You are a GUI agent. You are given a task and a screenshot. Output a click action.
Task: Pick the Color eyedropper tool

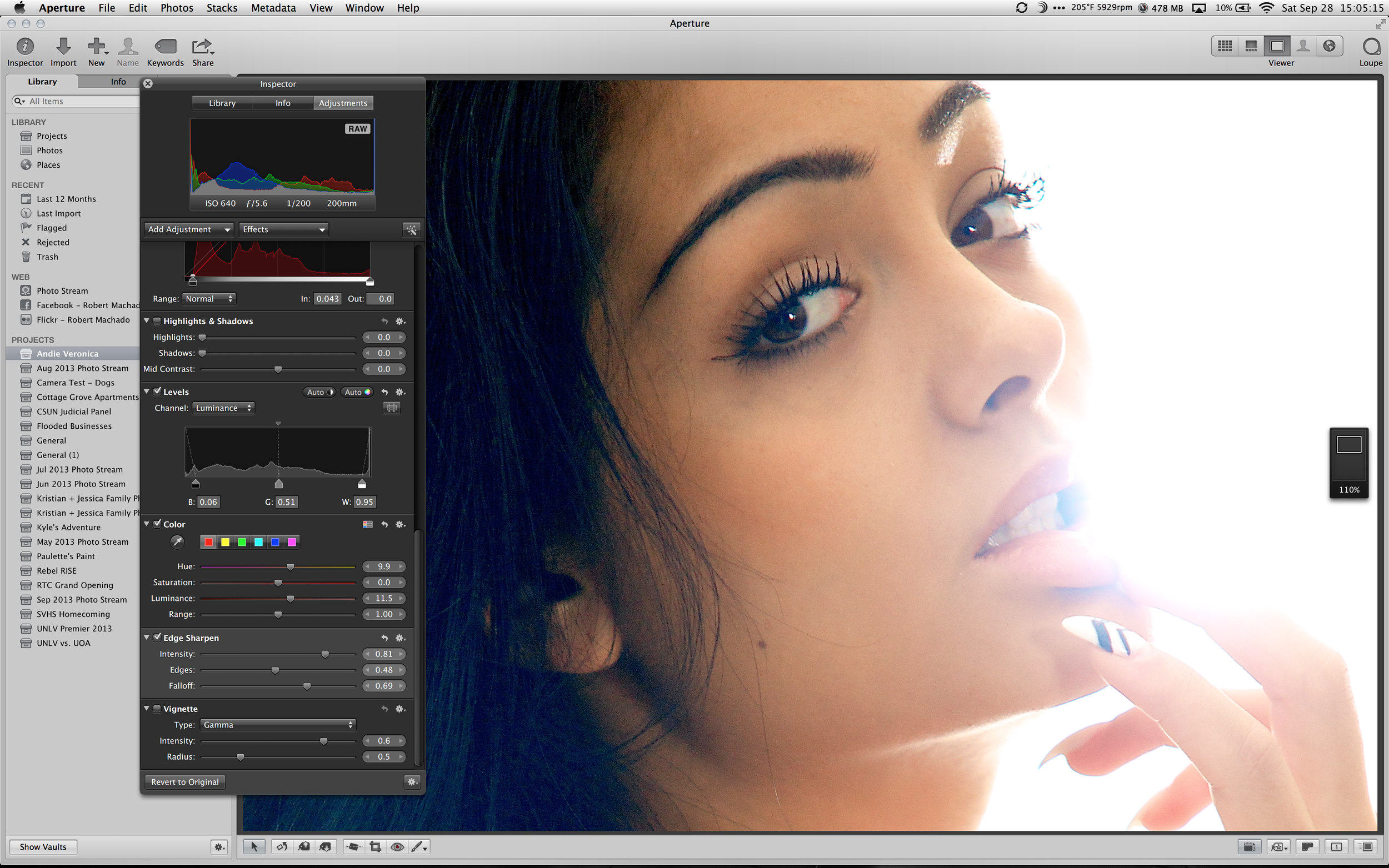point(177,542)
